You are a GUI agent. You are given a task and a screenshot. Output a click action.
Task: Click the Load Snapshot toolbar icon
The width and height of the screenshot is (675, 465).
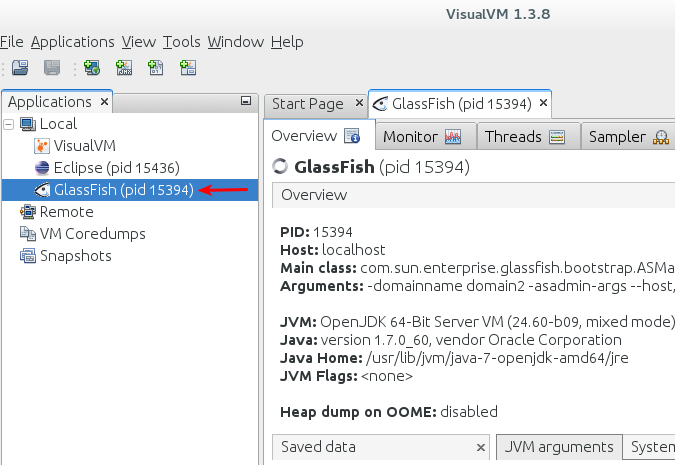coord(20,68)
